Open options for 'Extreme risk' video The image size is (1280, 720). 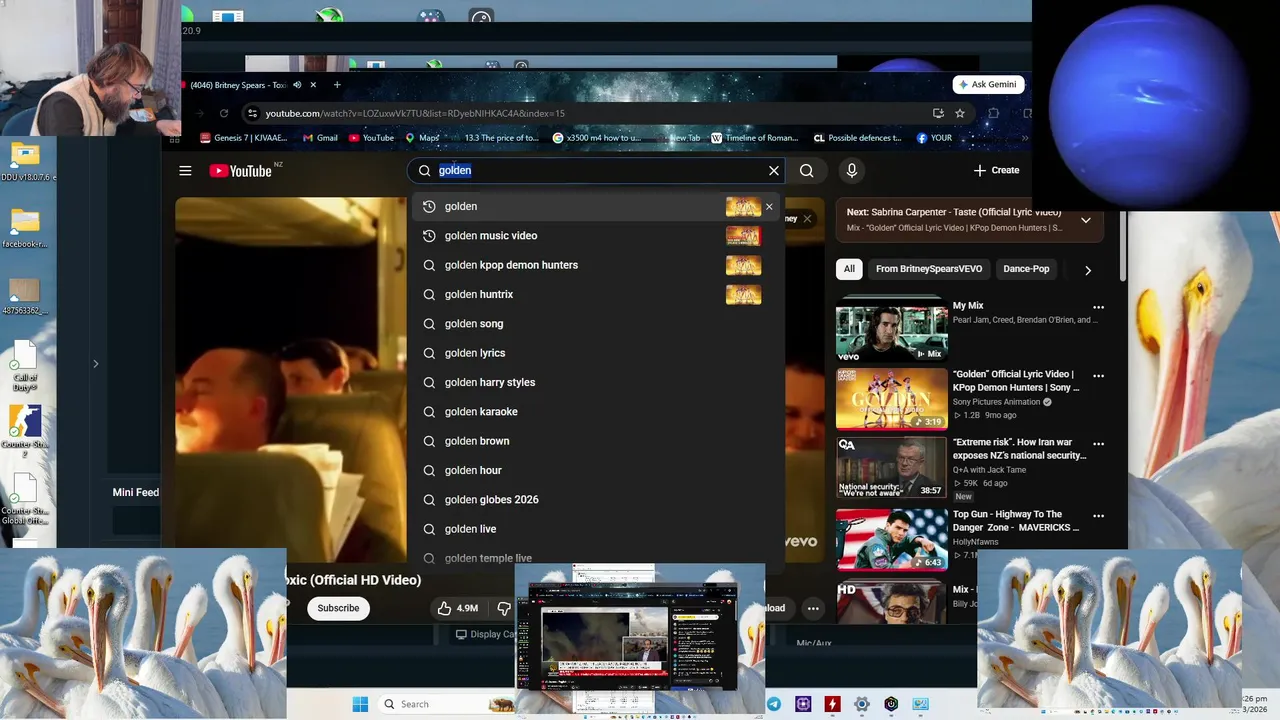coord(1098,444)
